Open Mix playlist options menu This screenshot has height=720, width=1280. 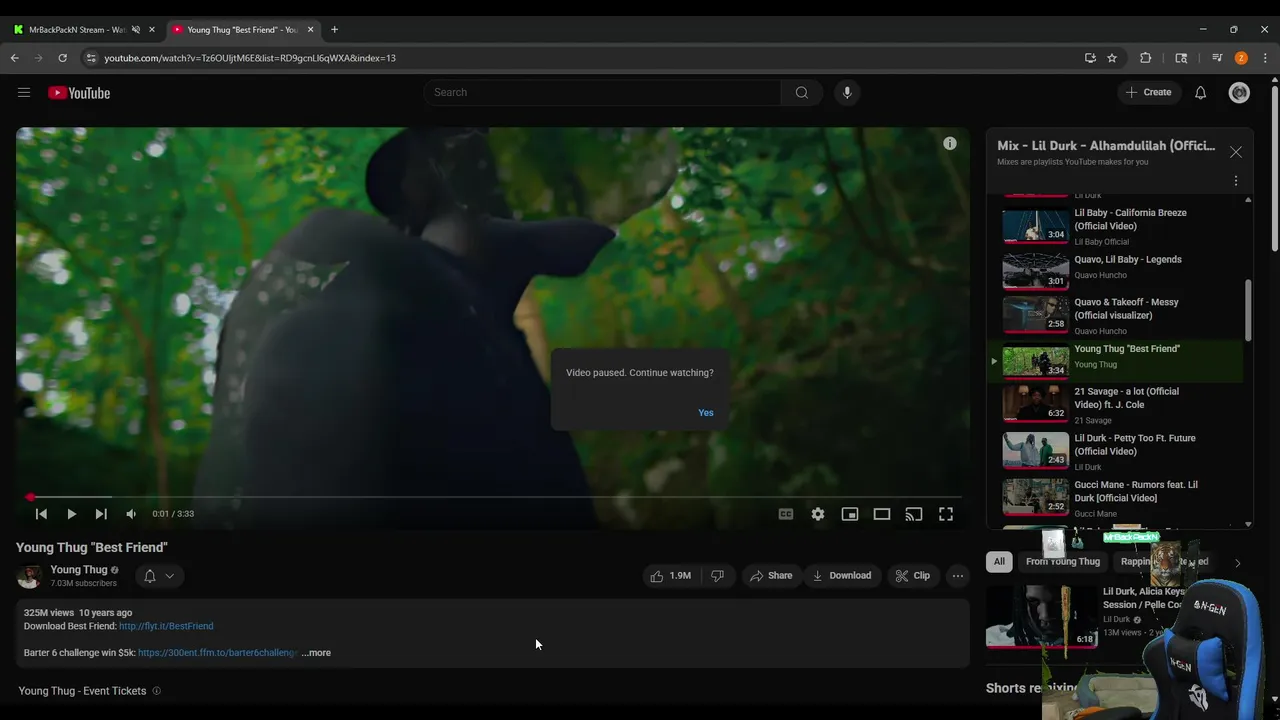[x=1236, y=181]
